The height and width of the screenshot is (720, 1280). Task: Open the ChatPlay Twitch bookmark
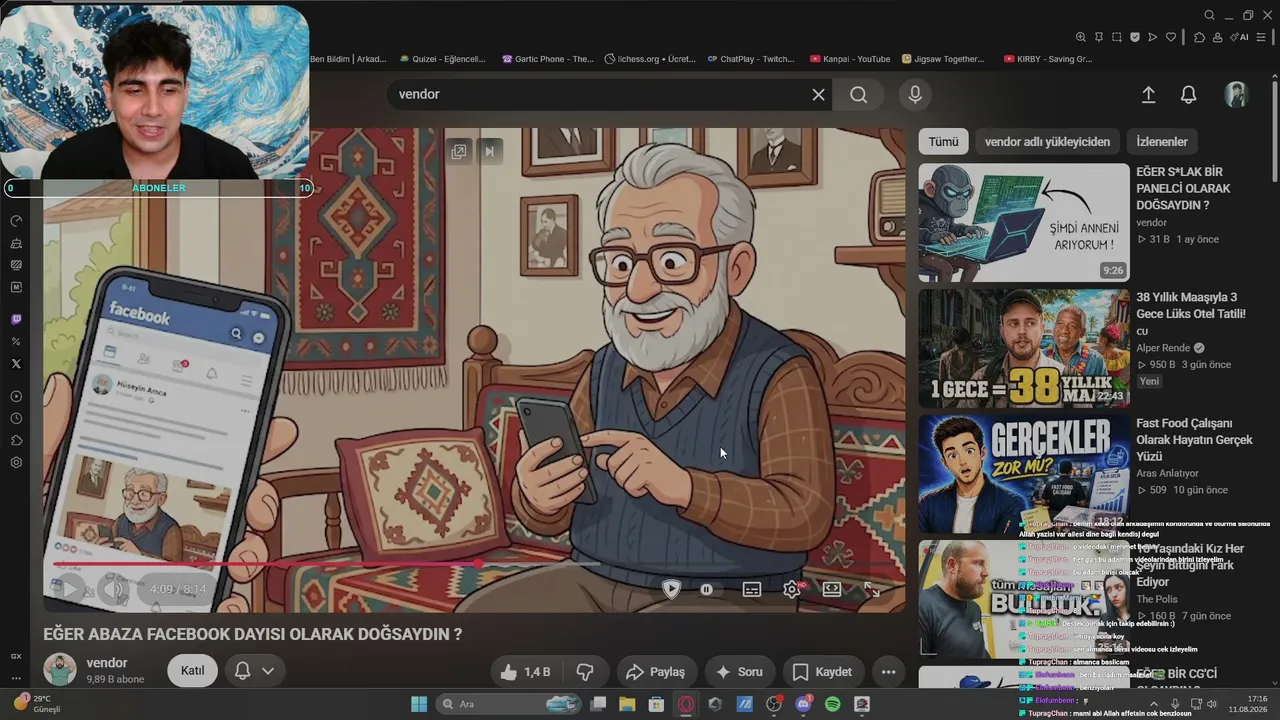tap(751, 59)
